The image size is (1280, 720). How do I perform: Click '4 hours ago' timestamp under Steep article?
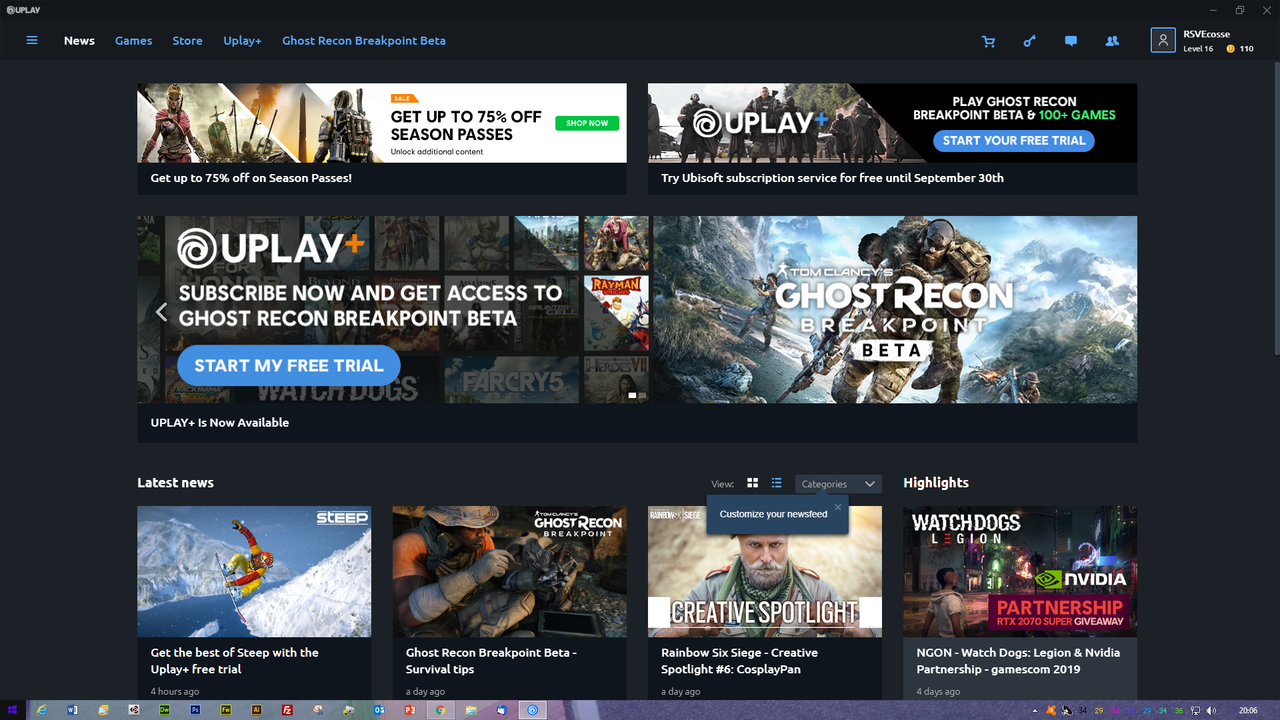[175, 692]
